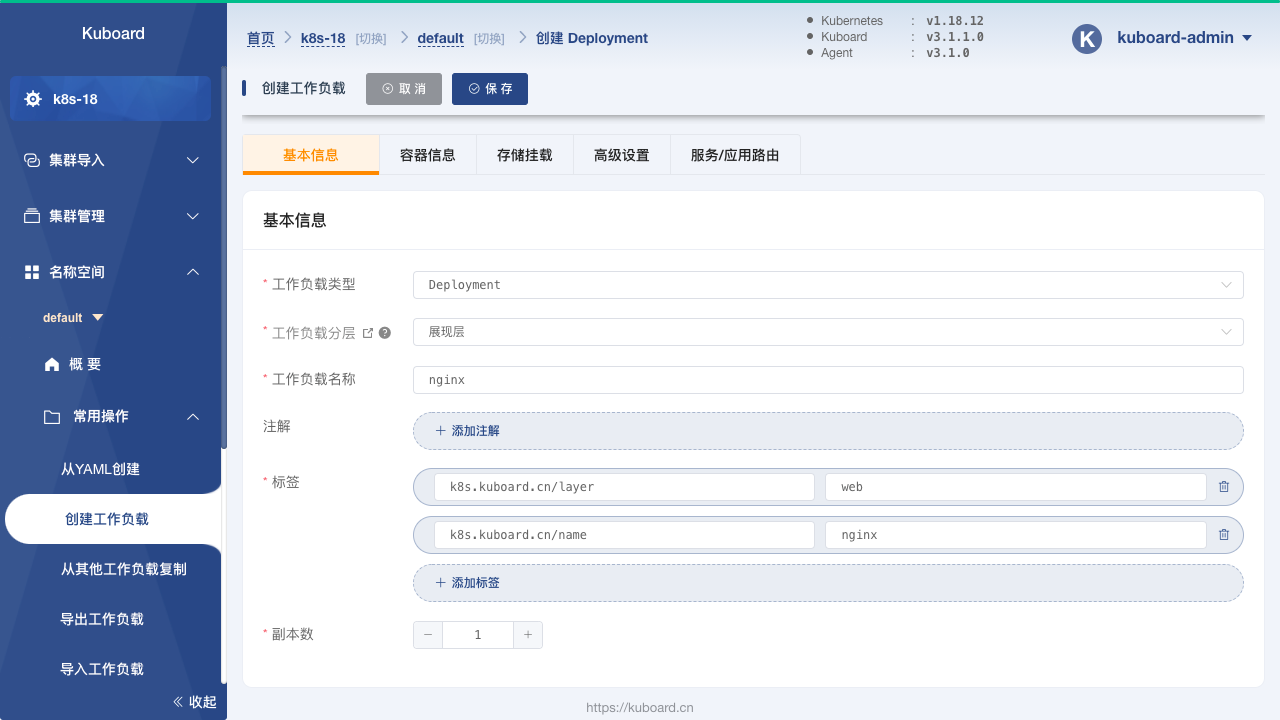
Task: Switch to the 存储挂载 tab
Action: [x=525, y=155]
